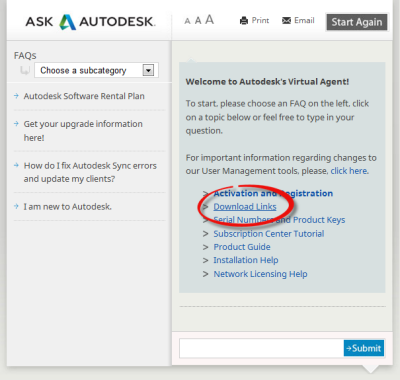
Task: Open Get your upgrade information here FAQ
Action: pos(83,131)
